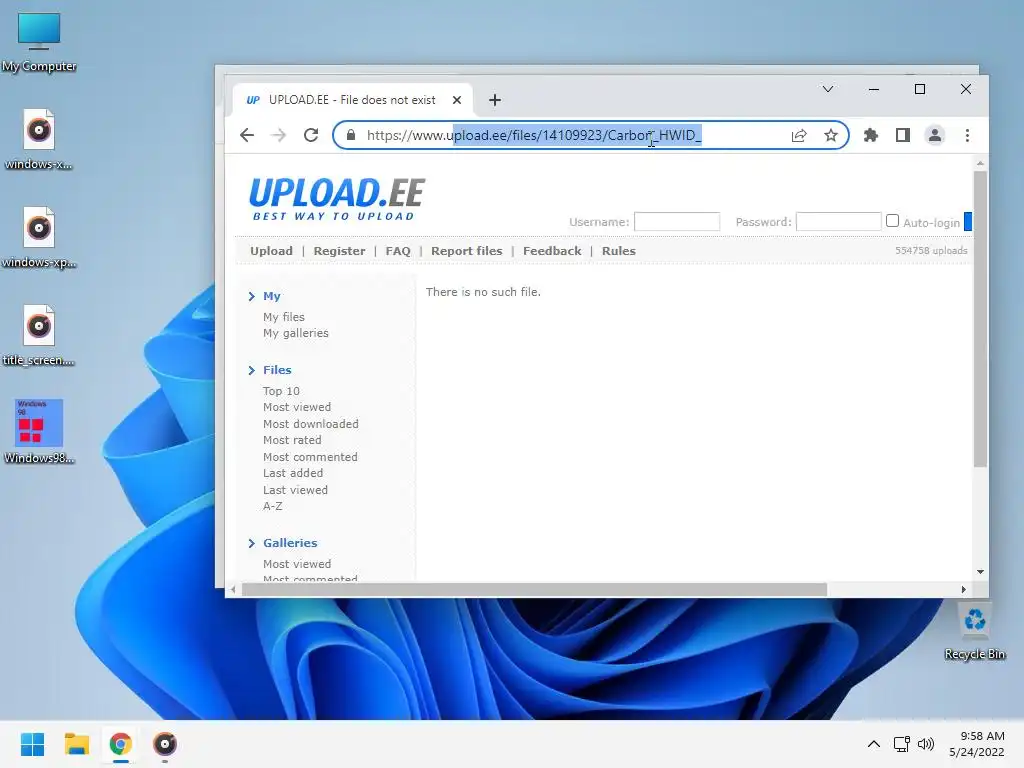Image resolution: width=1024 pixels, height=768 pixels.
Task: Click the padlock site info icon
Action: (x=351, y=135)
